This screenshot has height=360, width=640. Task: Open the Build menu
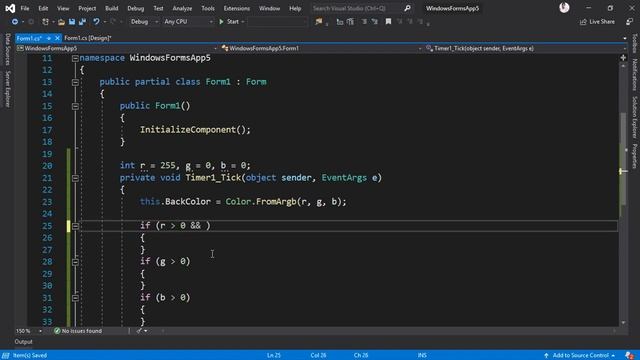(111, 8)
